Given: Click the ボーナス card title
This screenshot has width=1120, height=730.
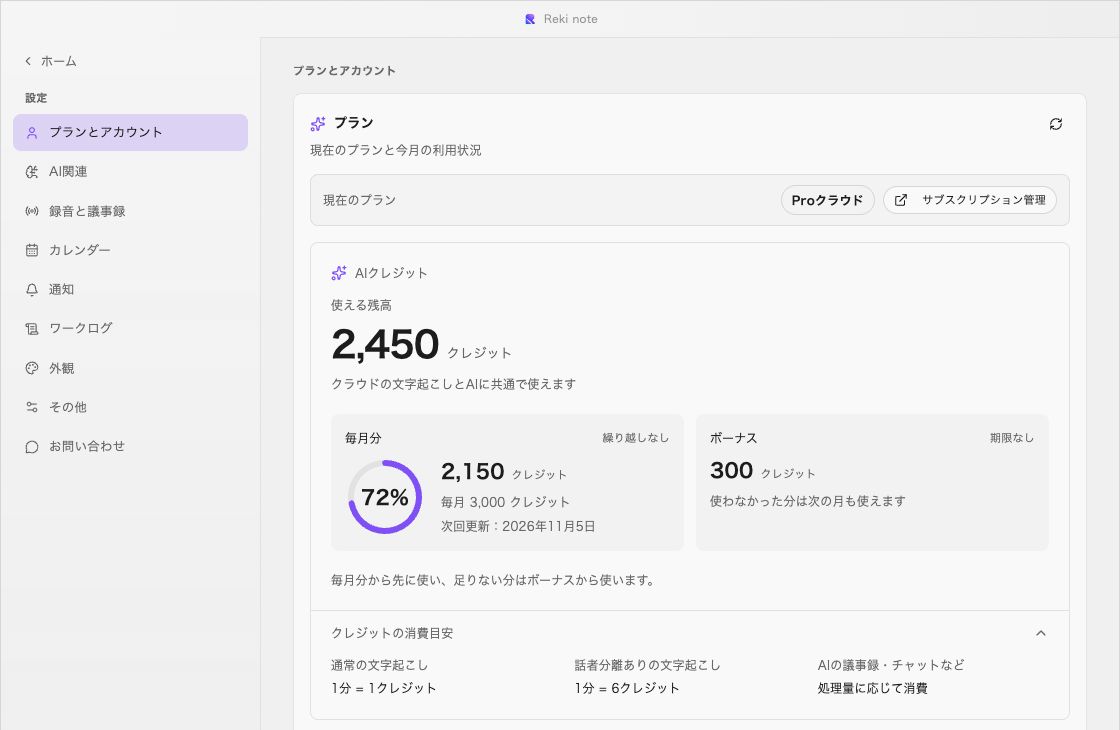Looking at the screenshot, I should 734,438.
